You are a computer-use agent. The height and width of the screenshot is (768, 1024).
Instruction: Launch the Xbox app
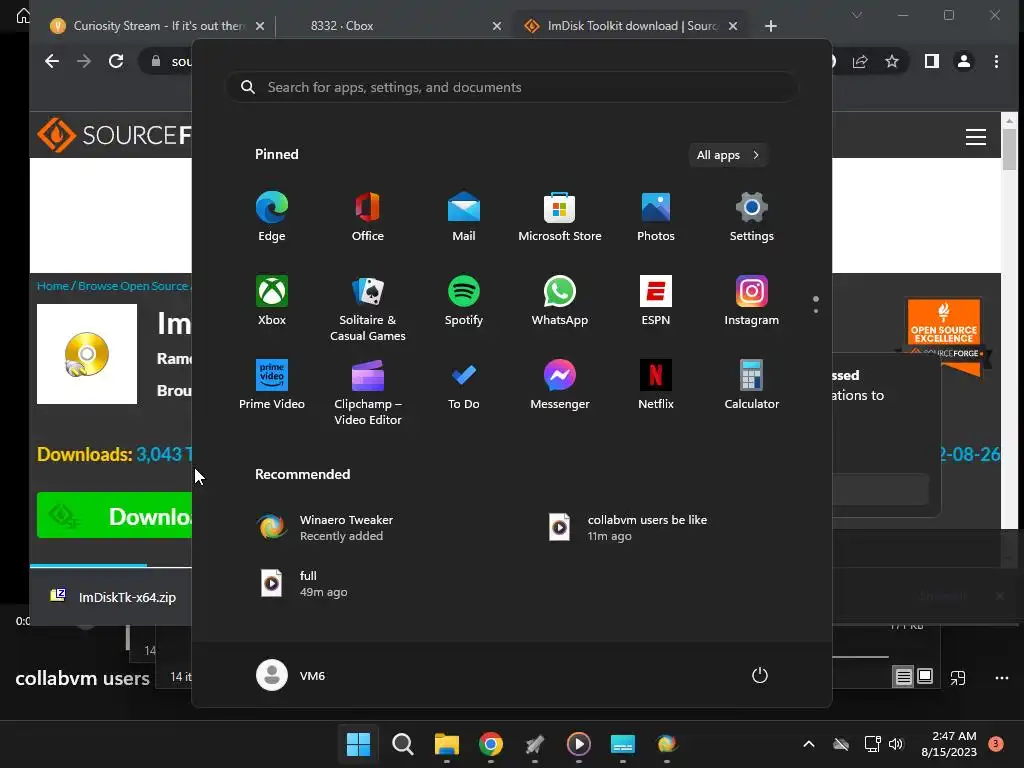click(272, 301)
